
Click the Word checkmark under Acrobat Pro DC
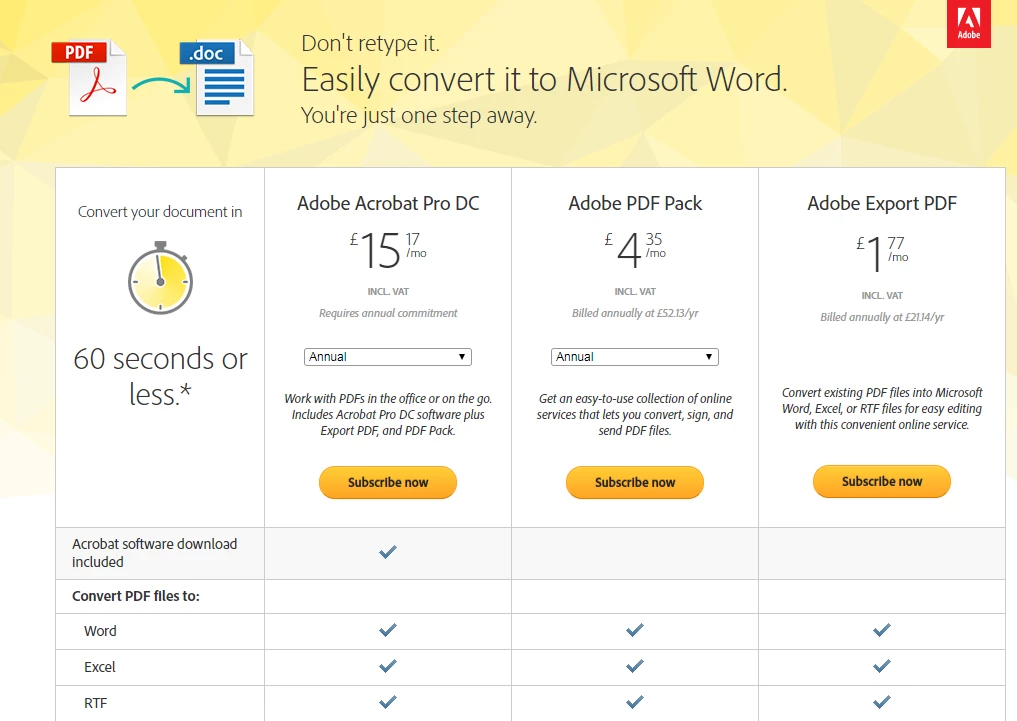388,630
